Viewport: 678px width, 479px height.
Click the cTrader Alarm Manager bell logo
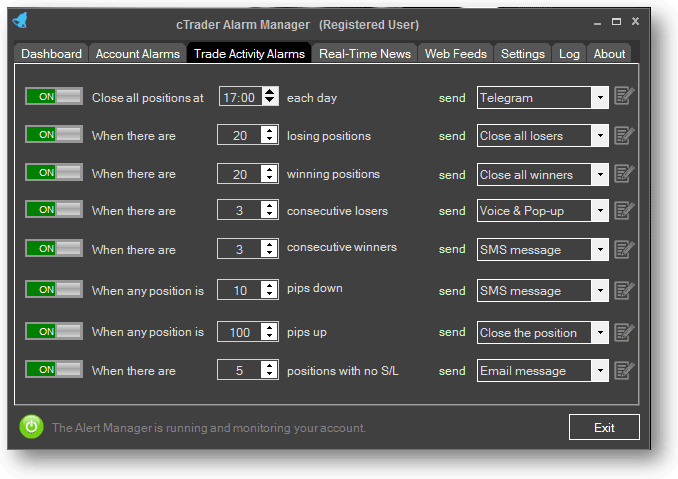[x=20, y=20]
